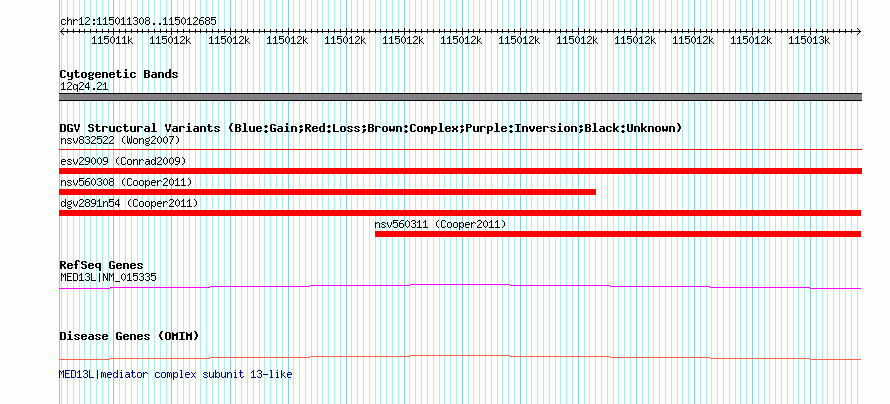Click the dgv2891n54 (Cooper2011) label

click(x=129, y=203)
